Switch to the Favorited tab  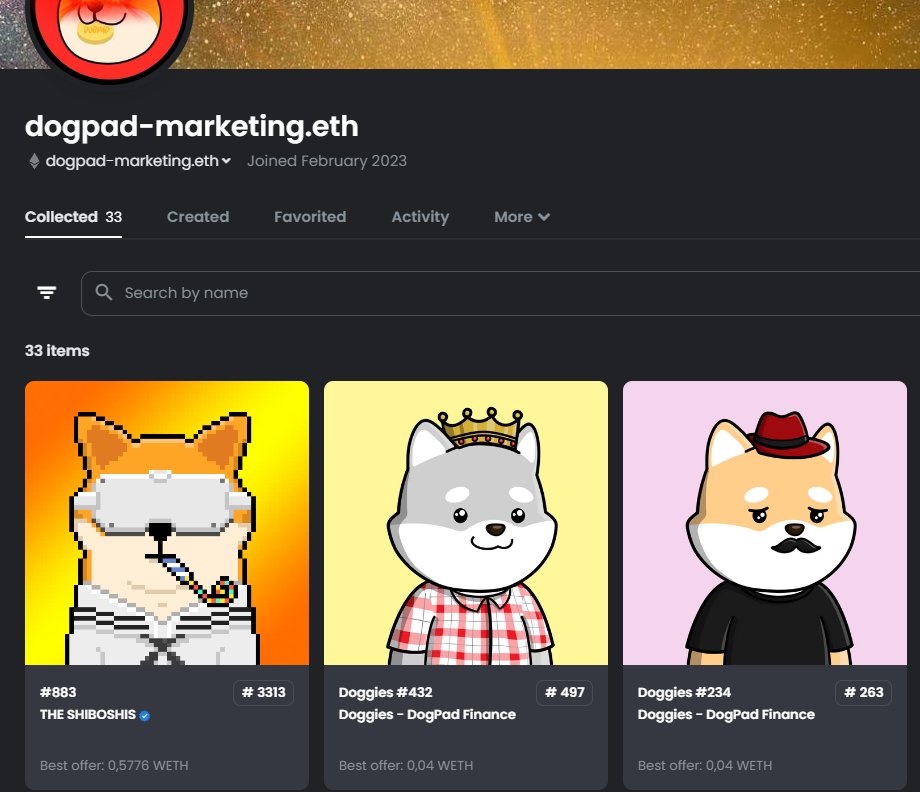click(310, 216)
